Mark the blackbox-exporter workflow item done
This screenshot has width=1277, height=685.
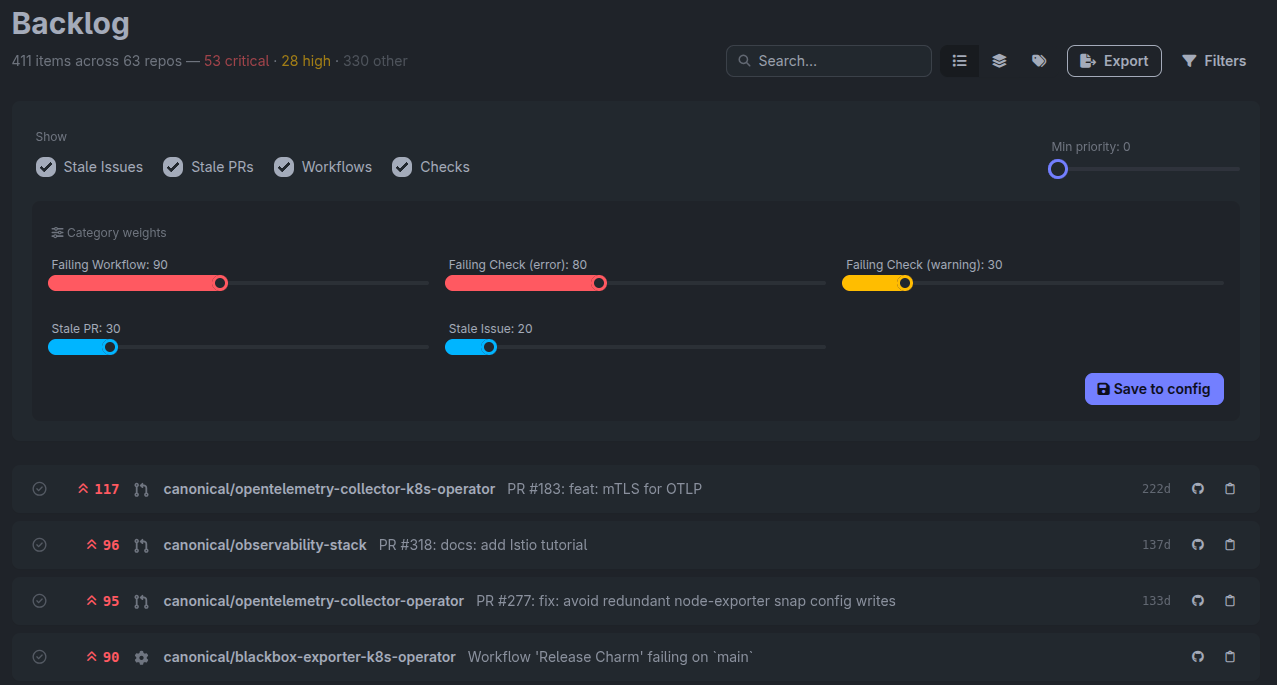tap(40, 657)
